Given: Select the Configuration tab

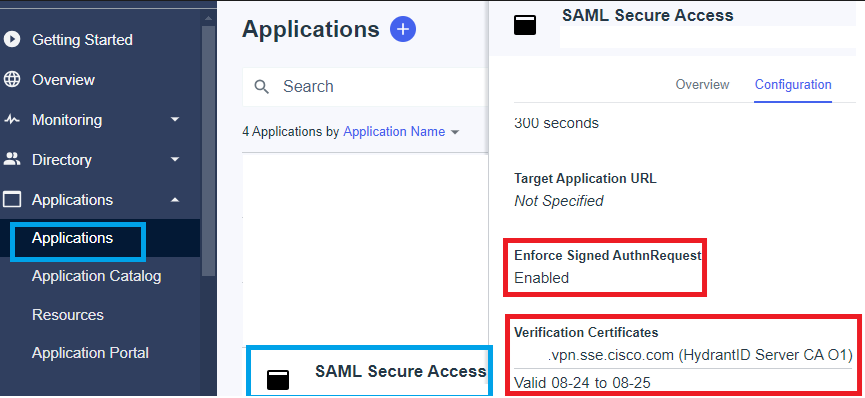Looking at the screenshot, I should pyautogui.click(x=793, y=84).
